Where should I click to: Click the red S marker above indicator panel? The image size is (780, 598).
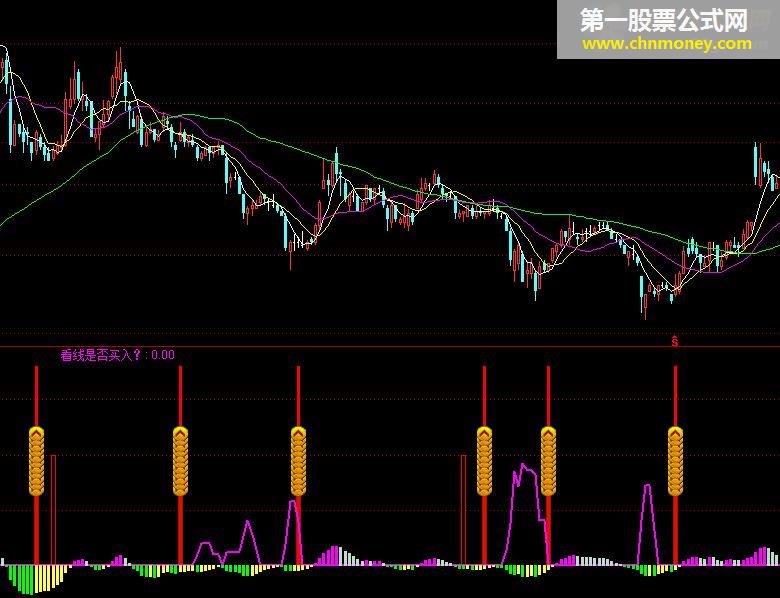click(x=675, y=341)
